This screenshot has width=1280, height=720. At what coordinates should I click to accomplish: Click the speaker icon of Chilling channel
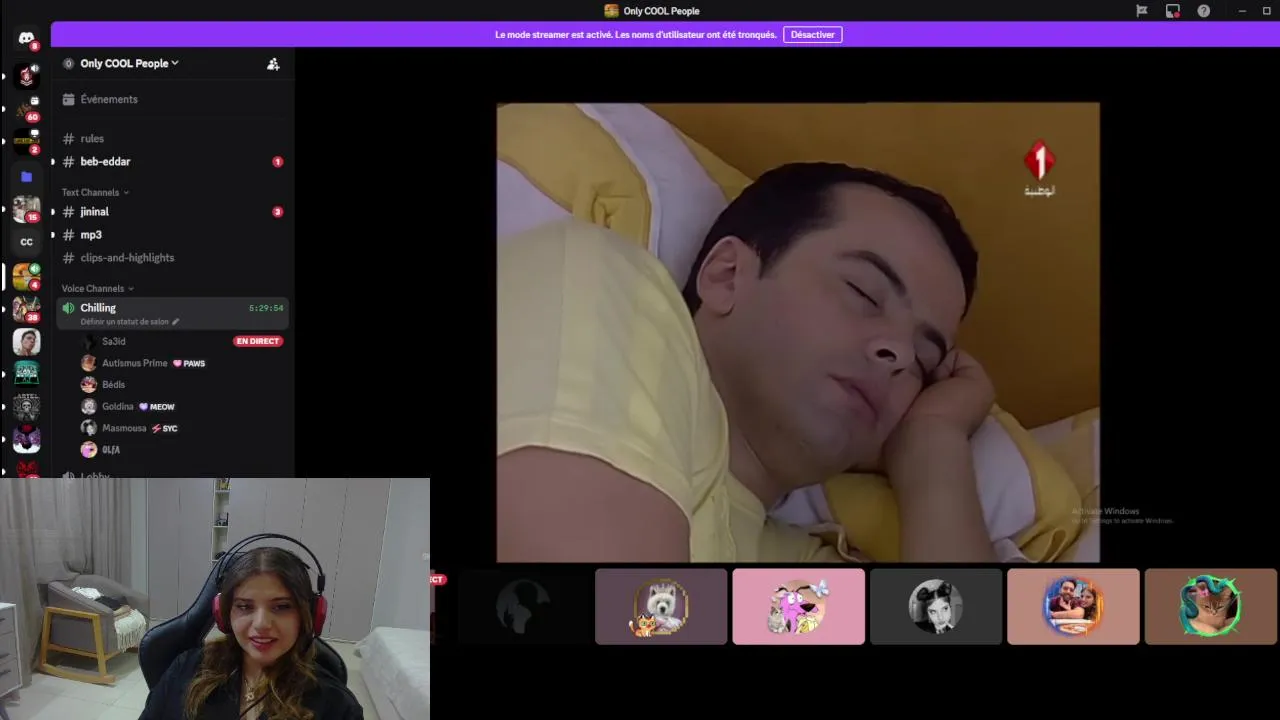point(68,308)
